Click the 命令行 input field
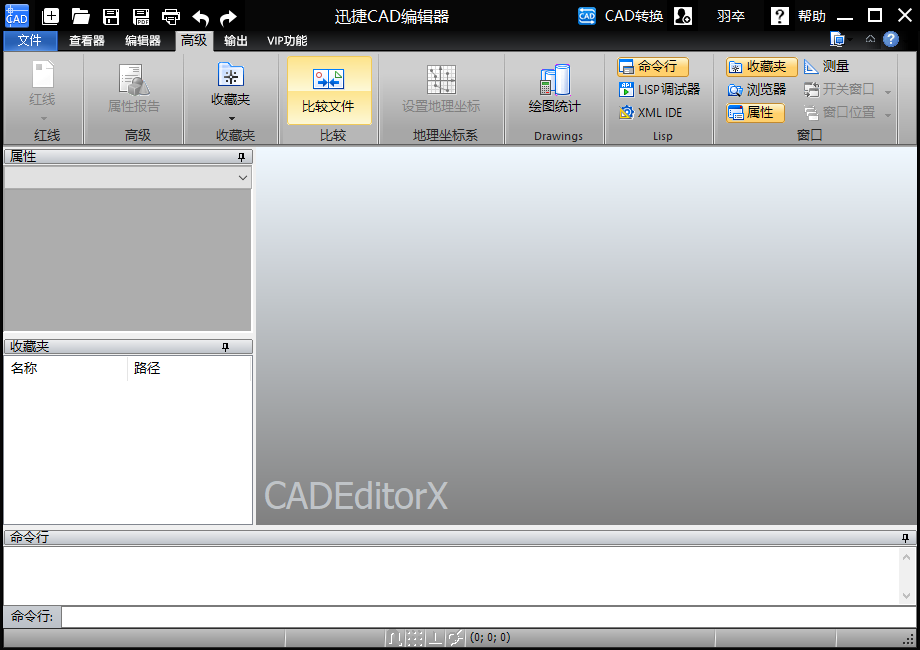 489,617
